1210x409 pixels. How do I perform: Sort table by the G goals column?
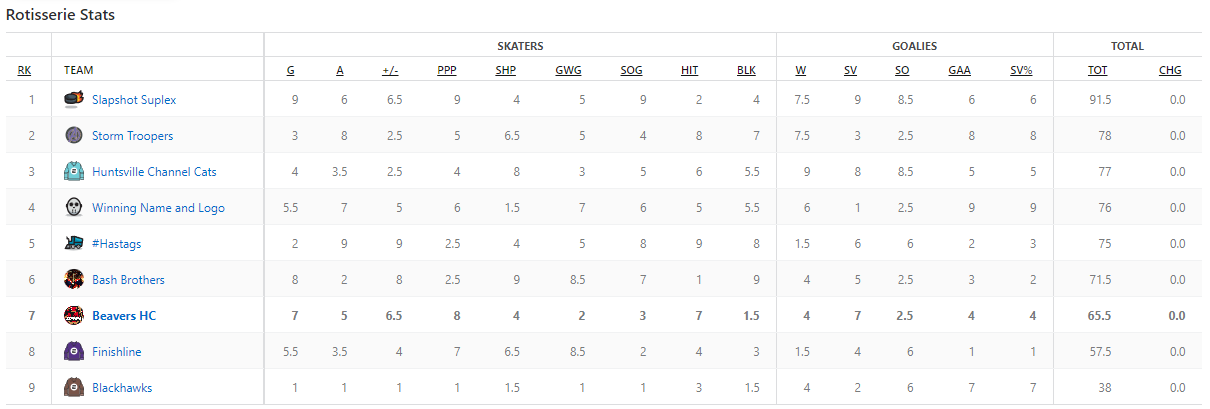291,71
